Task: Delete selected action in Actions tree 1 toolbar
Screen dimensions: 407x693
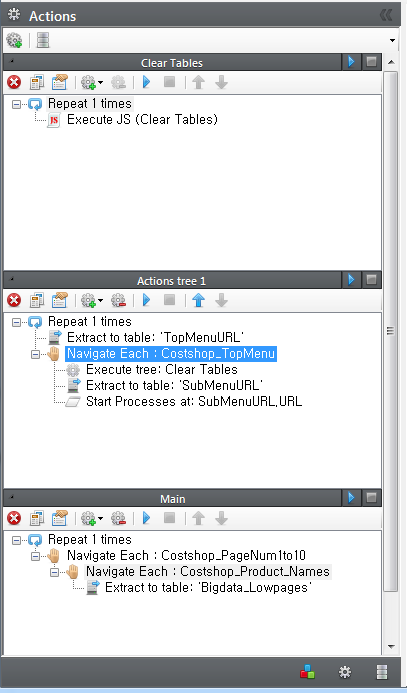Action: click(14, 301)
